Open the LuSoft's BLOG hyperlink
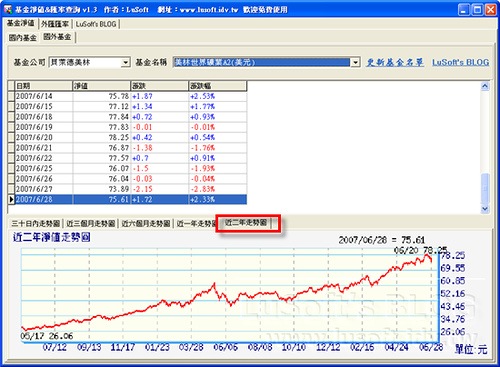This screenshot has width=500, height=367. pos(461,62)
